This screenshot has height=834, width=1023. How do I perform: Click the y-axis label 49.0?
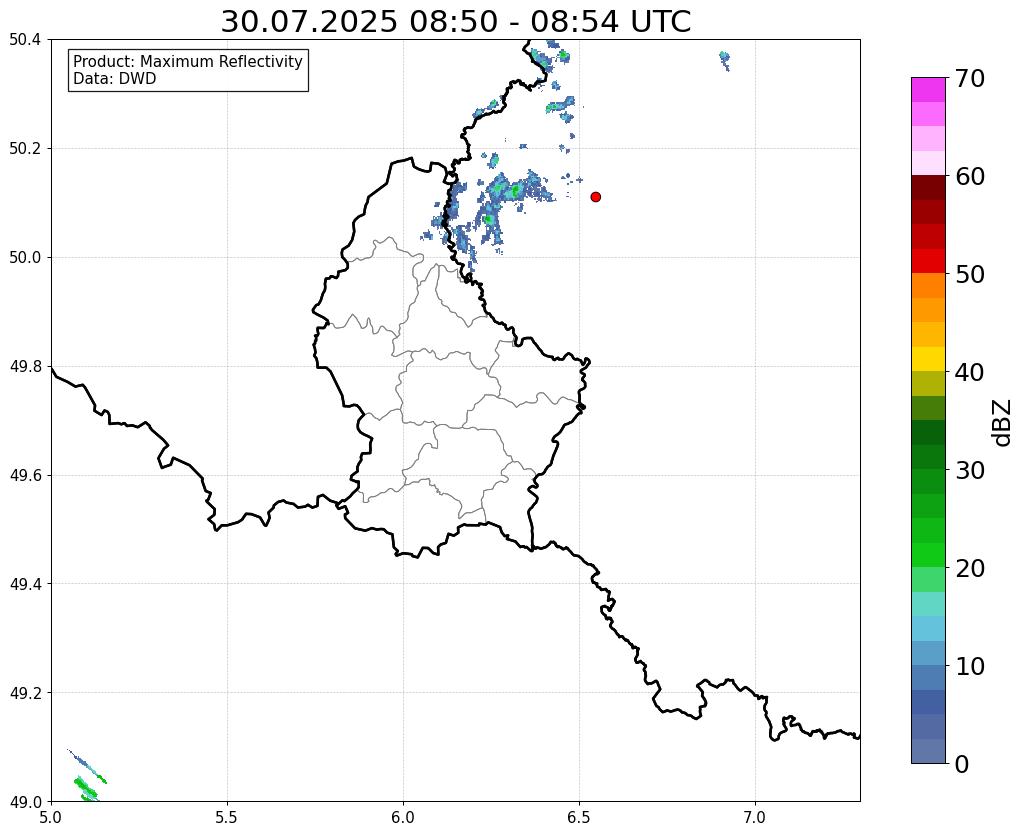tap(25, 802)
